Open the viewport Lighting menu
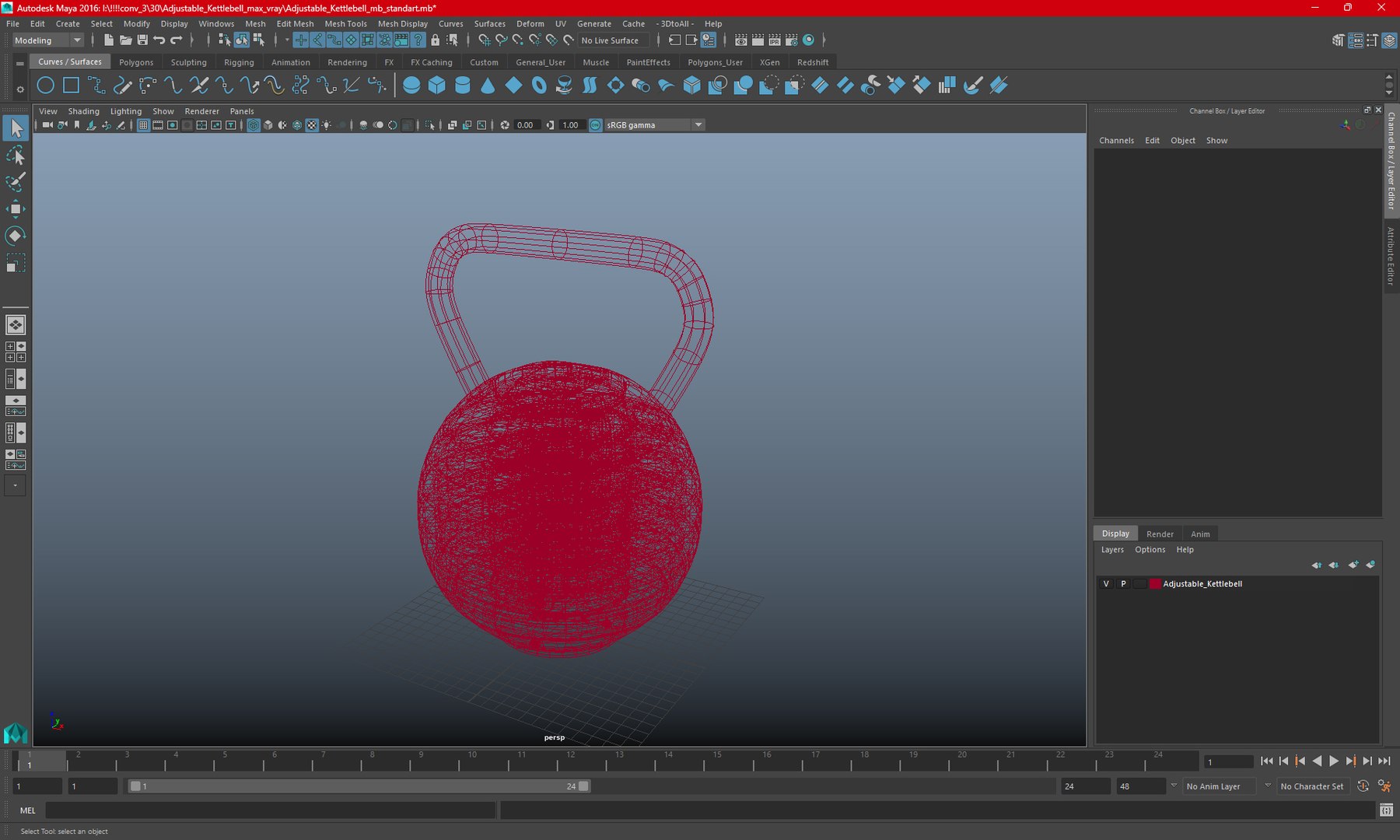The image size is (1400, 840). pos(126,111)
